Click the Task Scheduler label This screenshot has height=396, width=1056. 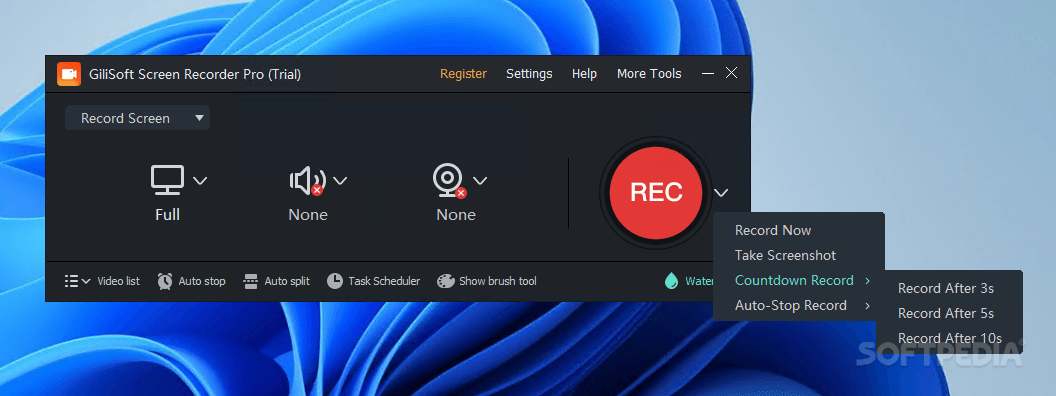coord(385,281)
